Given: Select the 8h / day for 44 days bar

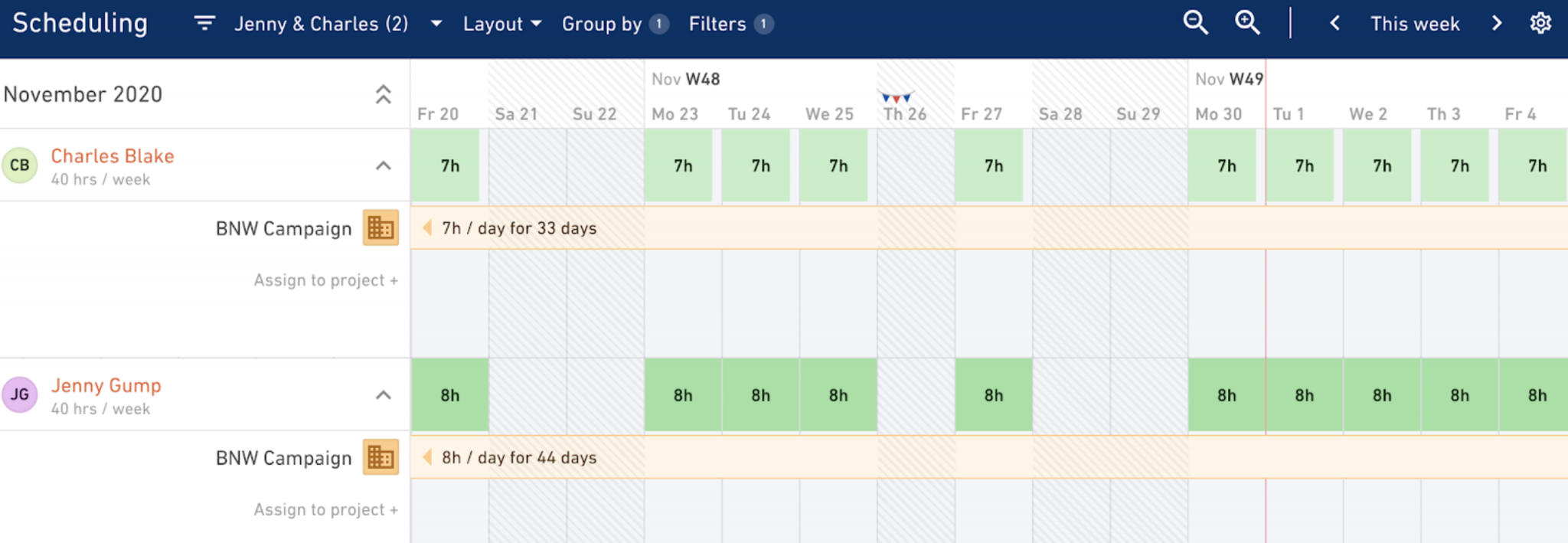Looking at the screenshot, I should click(x=989, y=457).
